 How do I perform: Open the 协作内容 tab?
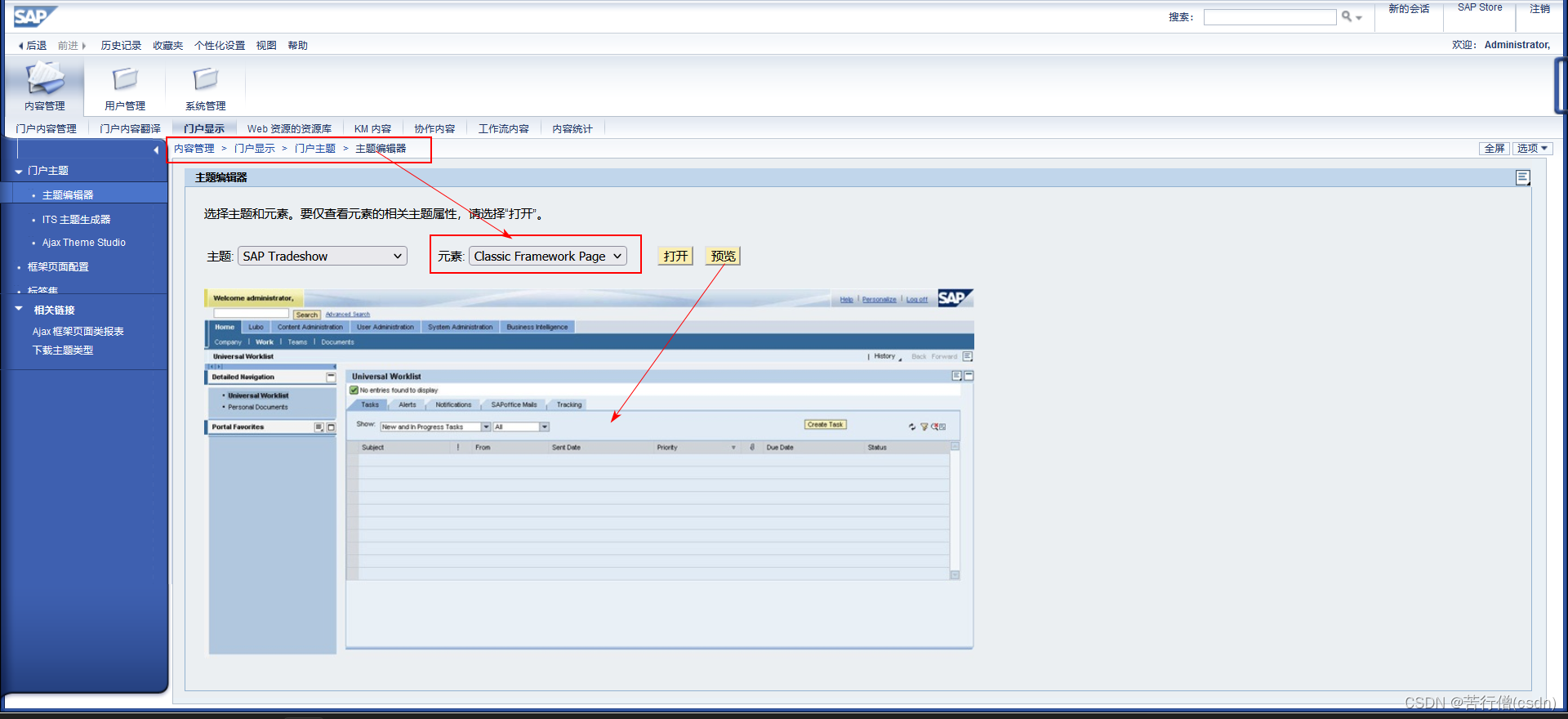pos(434,129)
